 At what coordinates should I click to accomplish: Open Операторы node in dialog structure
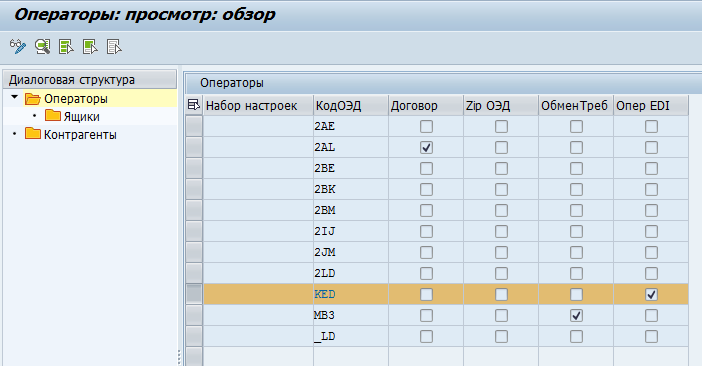point(76,99)
